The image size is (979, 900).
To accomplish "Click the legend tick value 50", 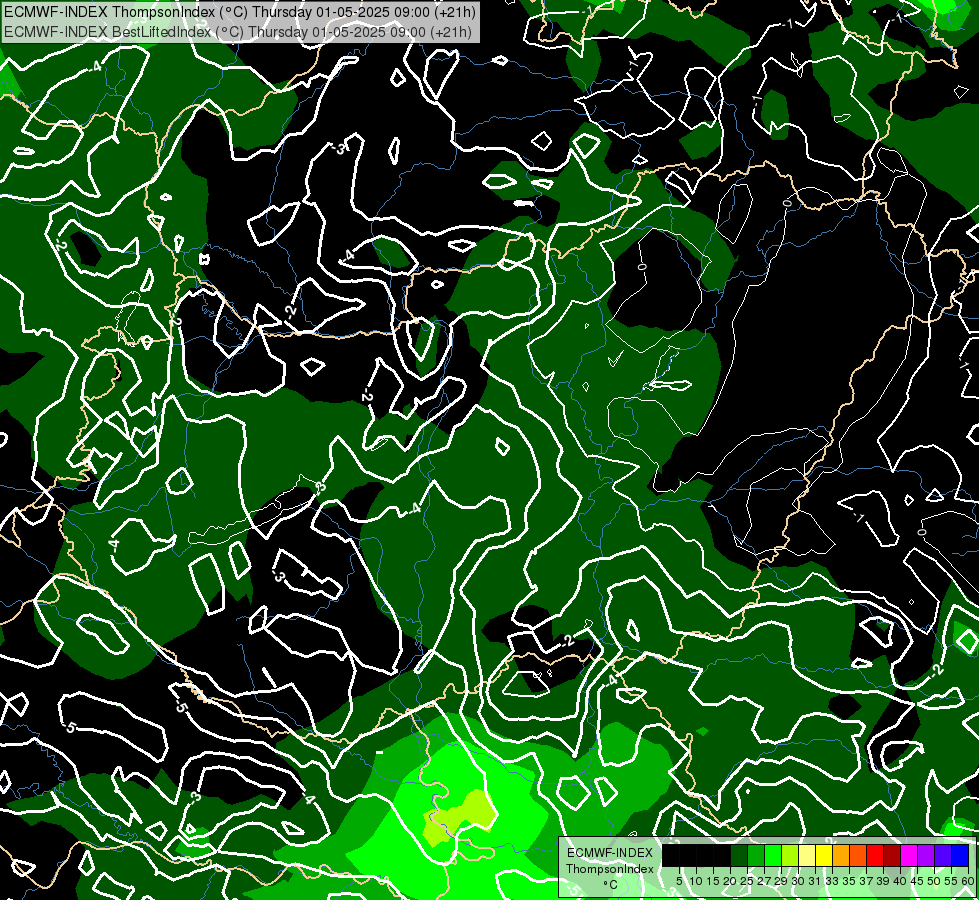I will [x=935, y=881].
